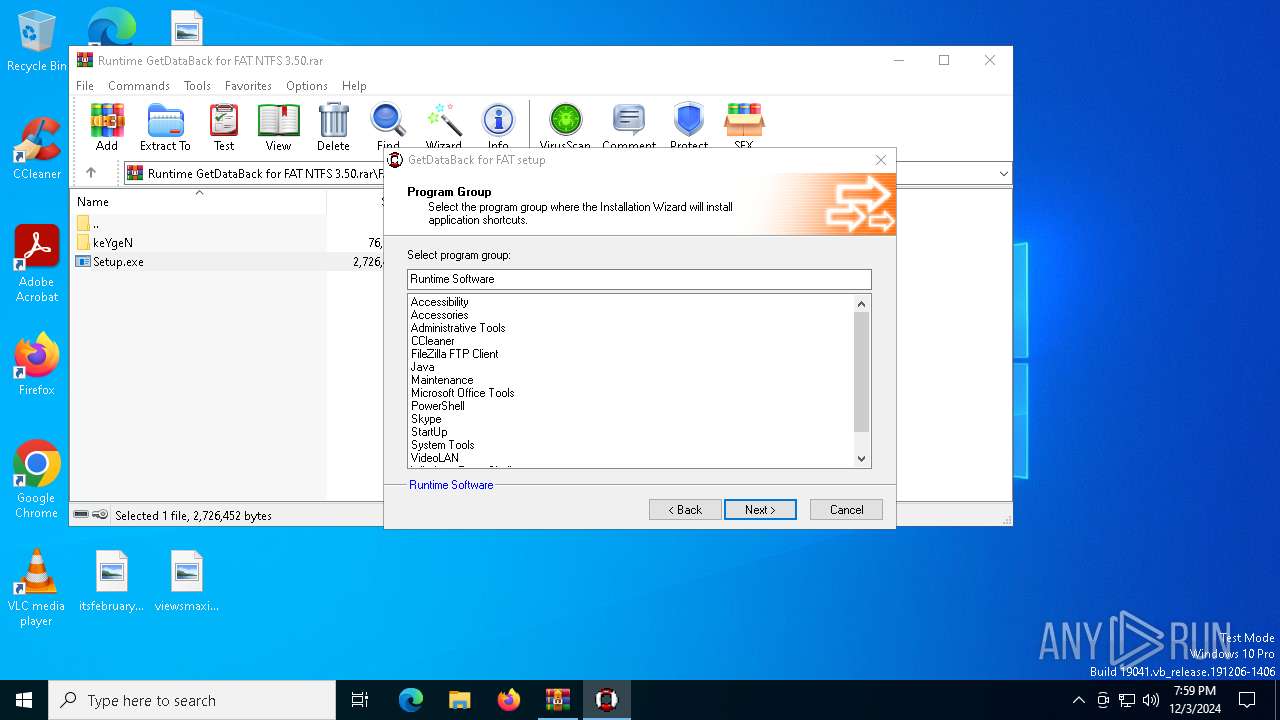Open Task View in the taskbar
1280x720 pixels.
click(360, 700)
